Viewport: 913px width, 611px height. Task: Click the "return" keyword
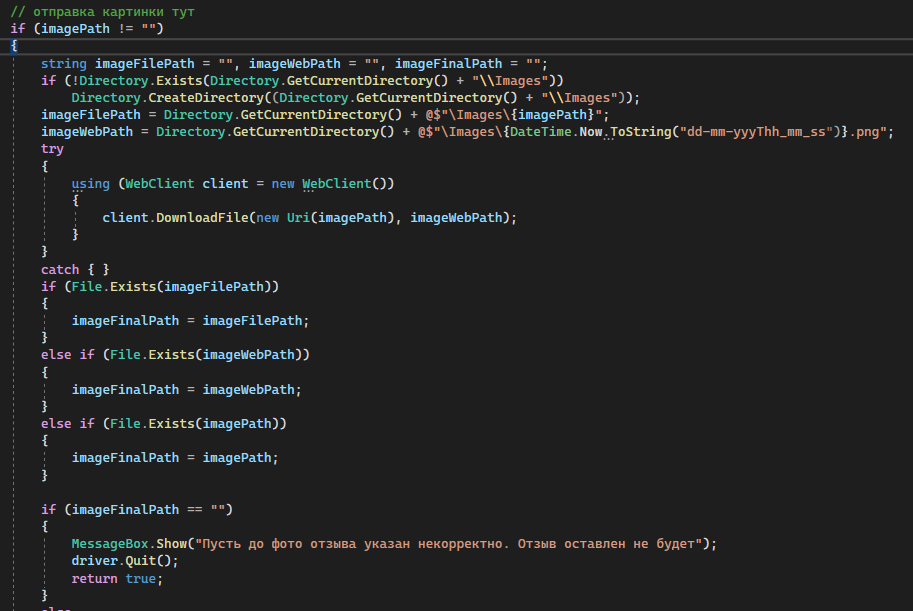click(x=94, y=579)
